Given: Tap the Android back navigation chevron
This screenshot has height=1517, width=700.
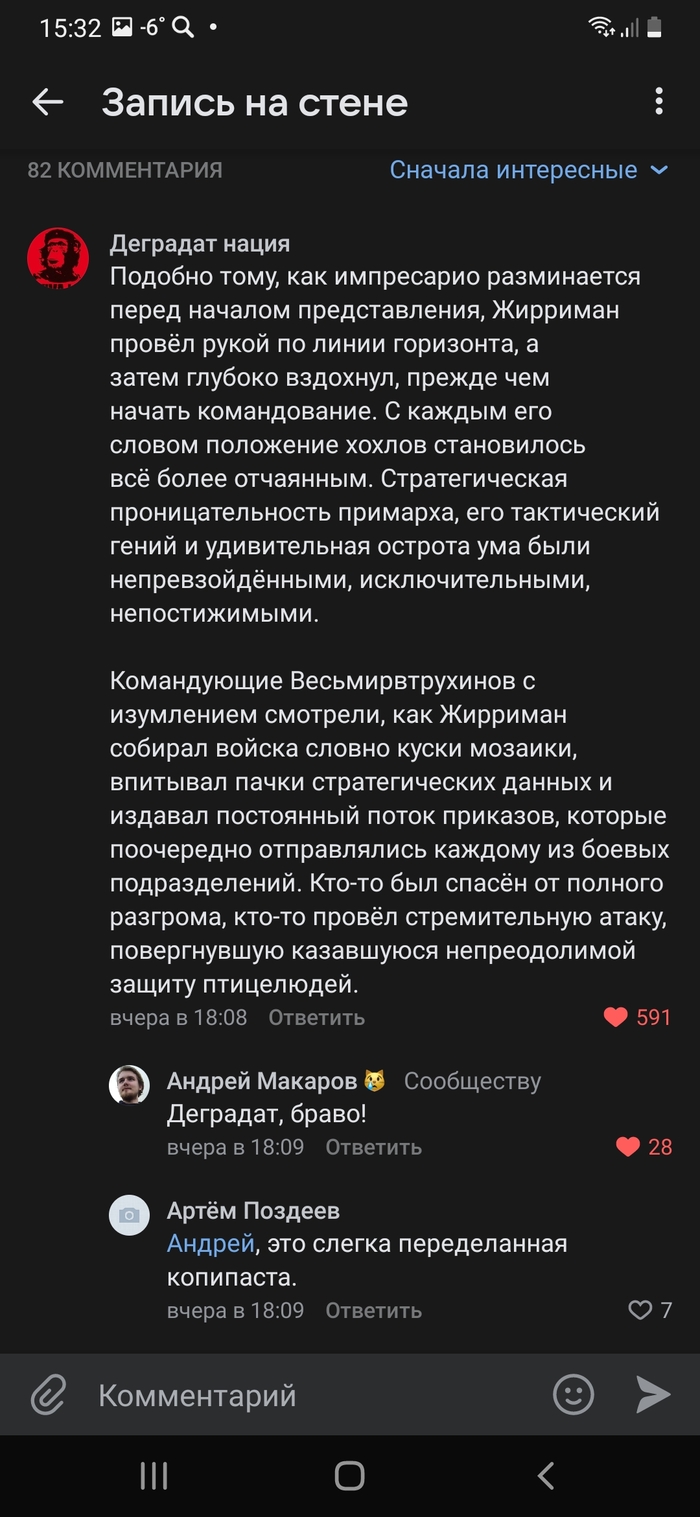Looking at the screenshot, I should coord(545,1476).
